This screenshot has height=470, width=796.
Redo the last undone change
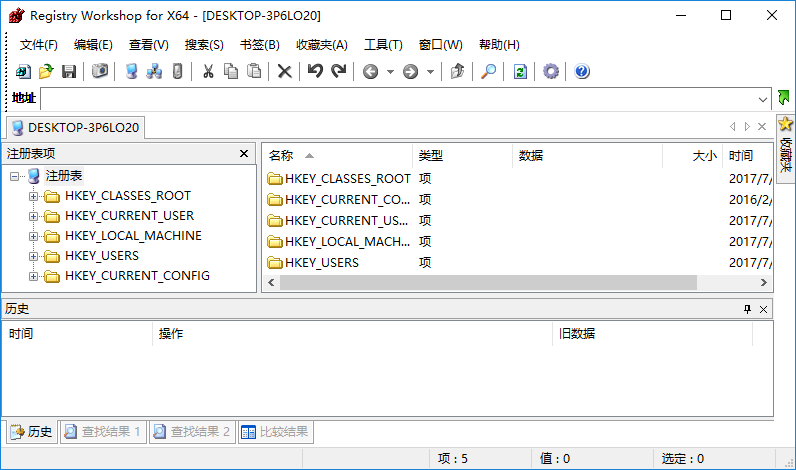pos(339,71)
